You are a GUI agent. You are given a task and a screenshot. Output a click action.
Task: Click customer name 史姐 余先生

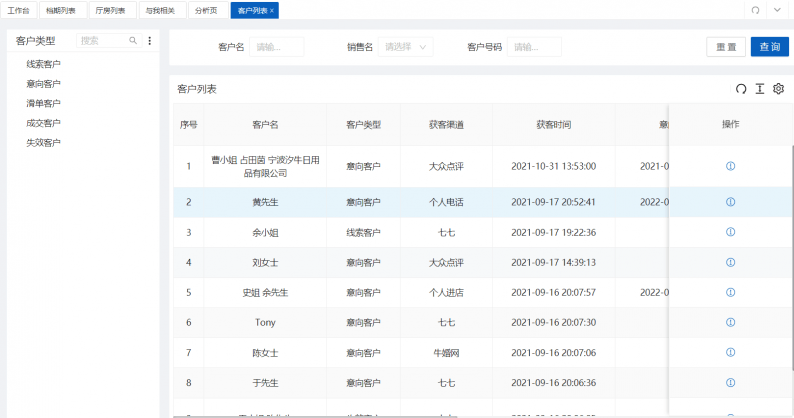(x=265, y=292)
